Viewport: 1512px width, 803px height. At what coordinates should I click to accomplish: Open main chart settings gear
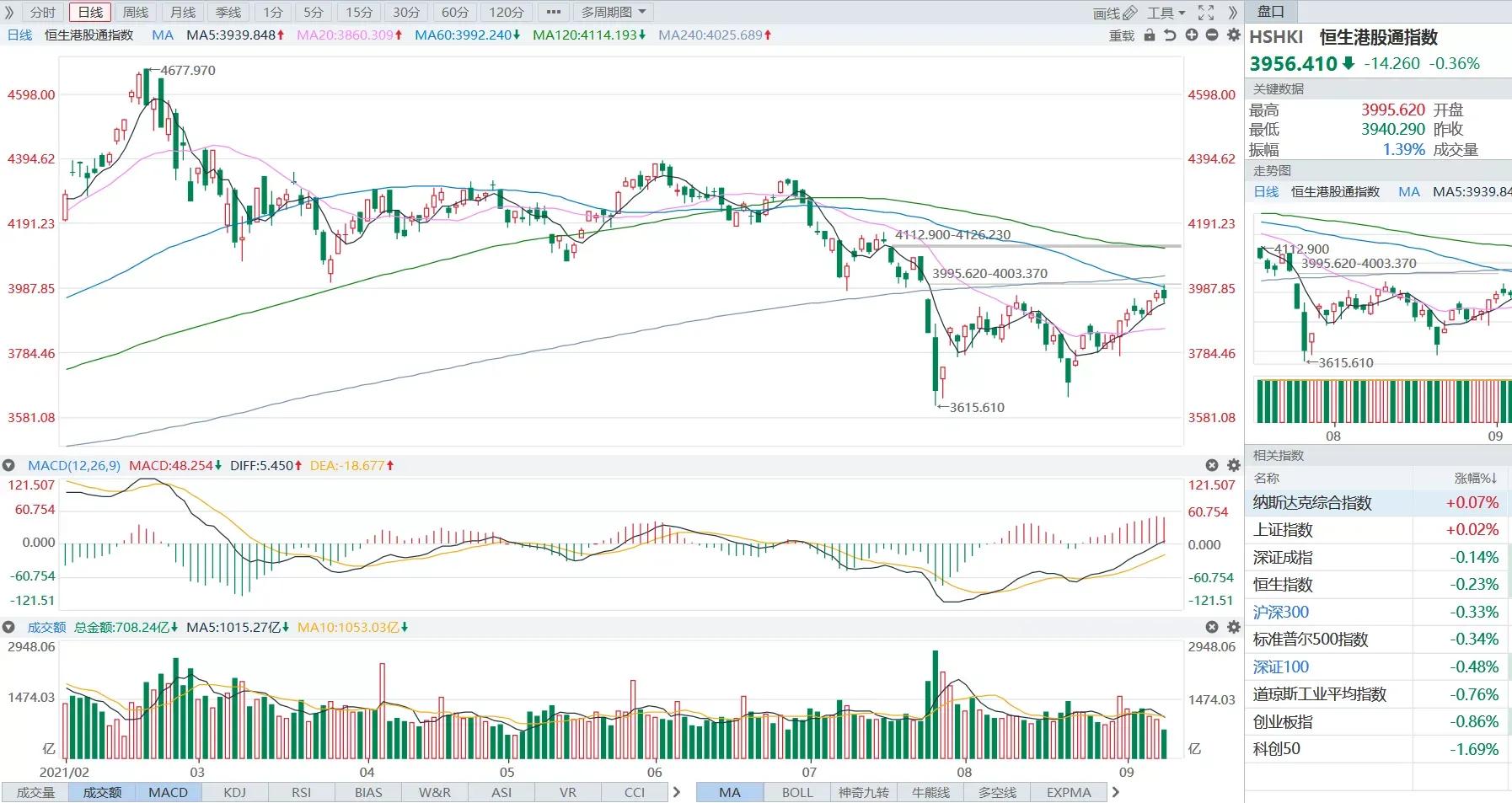click(1234, 35)
